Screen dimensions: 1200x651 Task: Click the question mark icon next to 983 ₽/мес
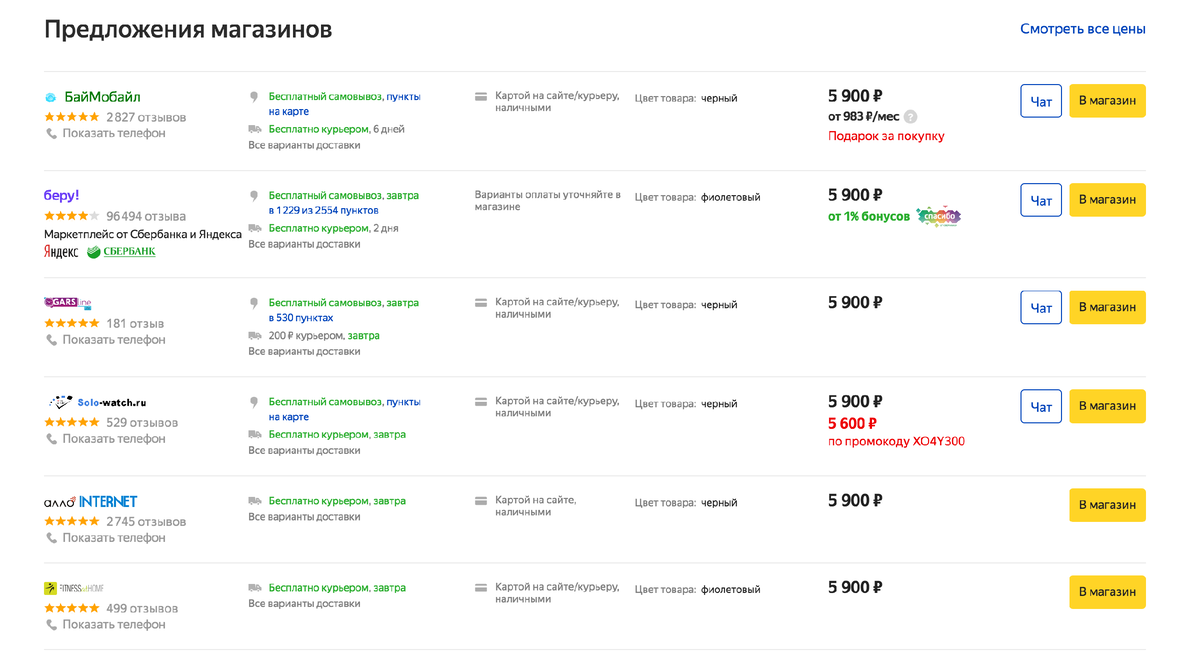pyautogui.click(x=910, y=117)
